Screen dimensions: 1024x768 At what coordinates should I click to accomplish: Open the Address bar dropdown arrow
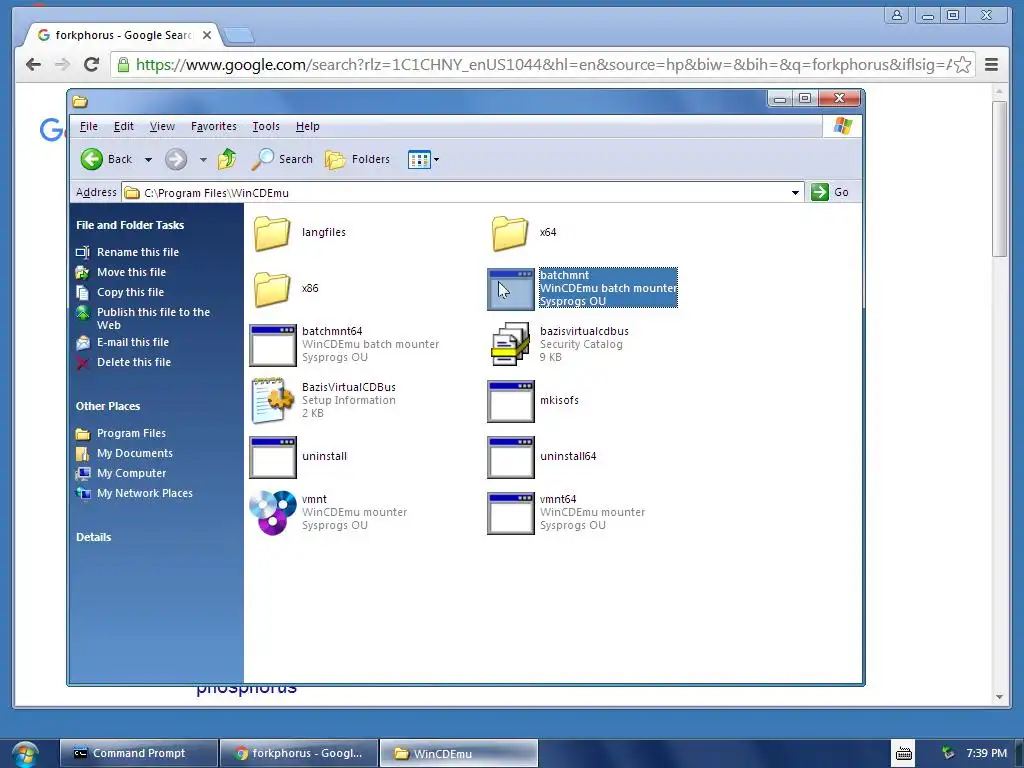[x=795, y=193]
